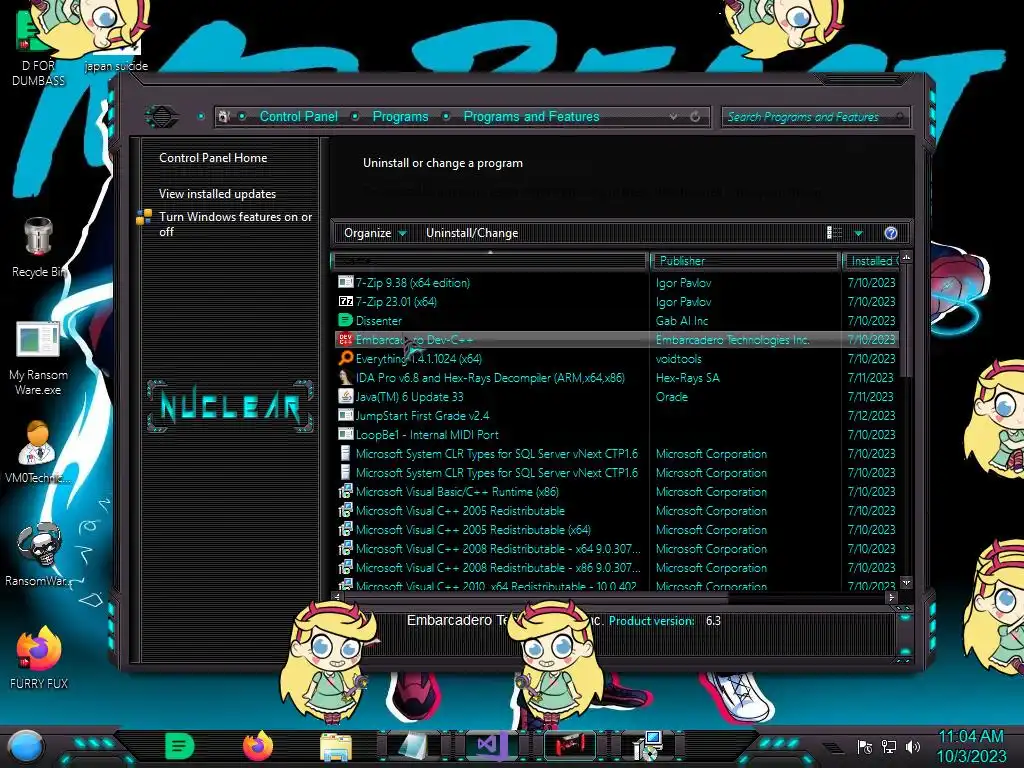The image size is (1024, 768).
Task: Click the horizontal scrollbar right arrow
Action: coord(891,596)
